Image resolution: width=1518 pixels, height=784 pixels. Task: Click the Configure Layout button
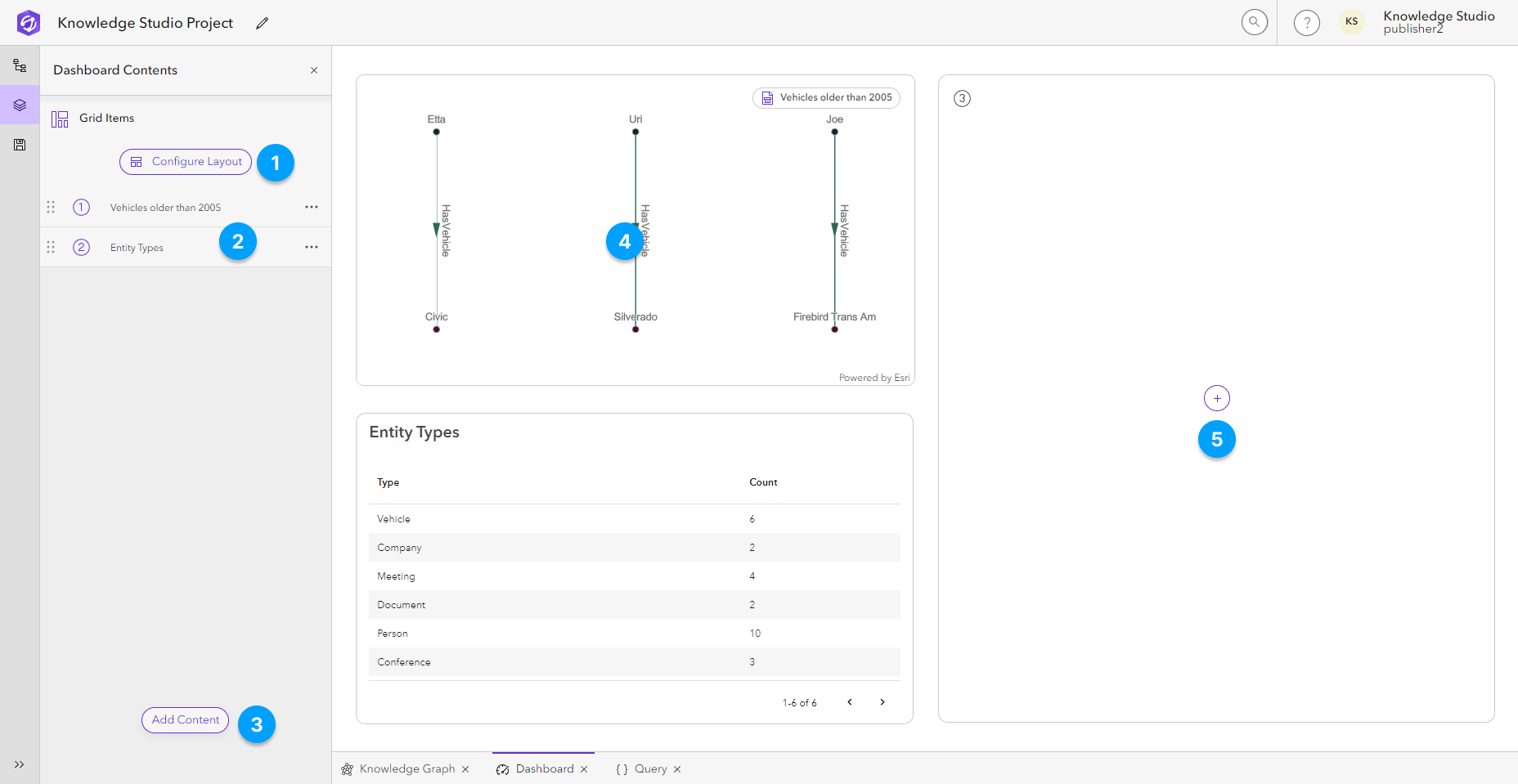pyautogui.click(x=185, y=161)
